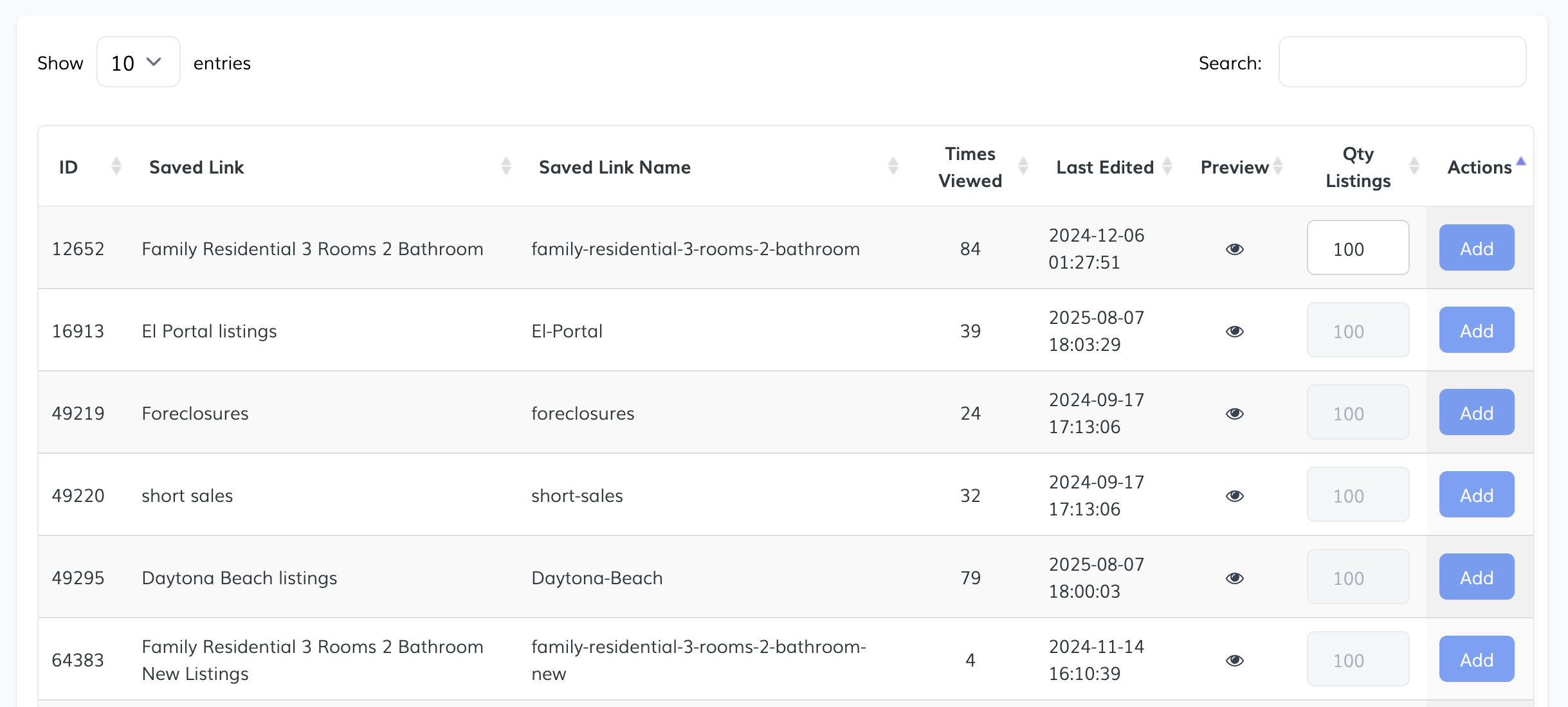Sort by Times Viewed column
The image size is (1568, 707).
click(x=970, y=167)
